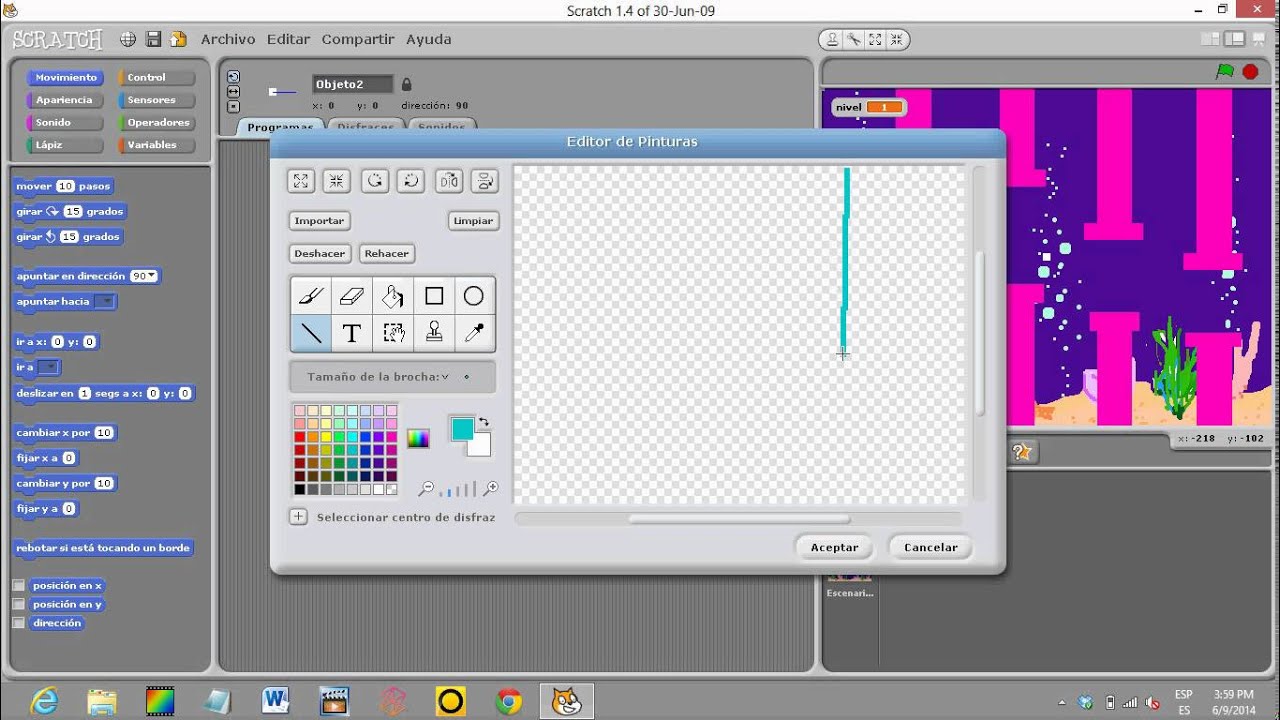
Task: Toggle the 'posición en y' checkbox
Action: 18,605
